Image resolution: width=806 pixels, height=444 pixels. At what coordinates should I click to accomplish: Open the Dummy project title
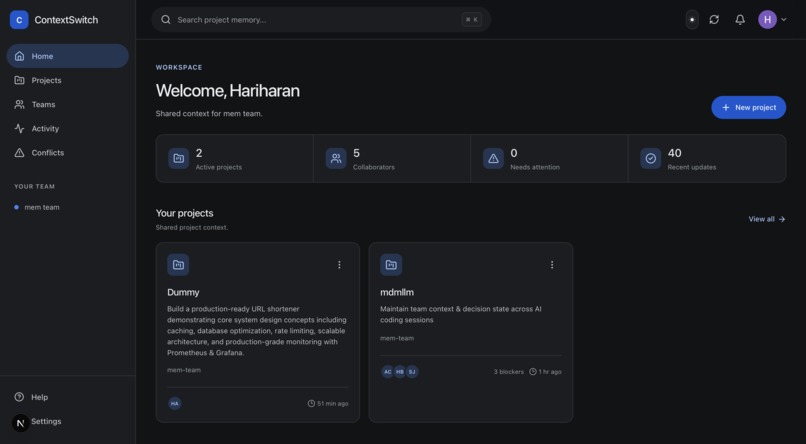[183, 292]
